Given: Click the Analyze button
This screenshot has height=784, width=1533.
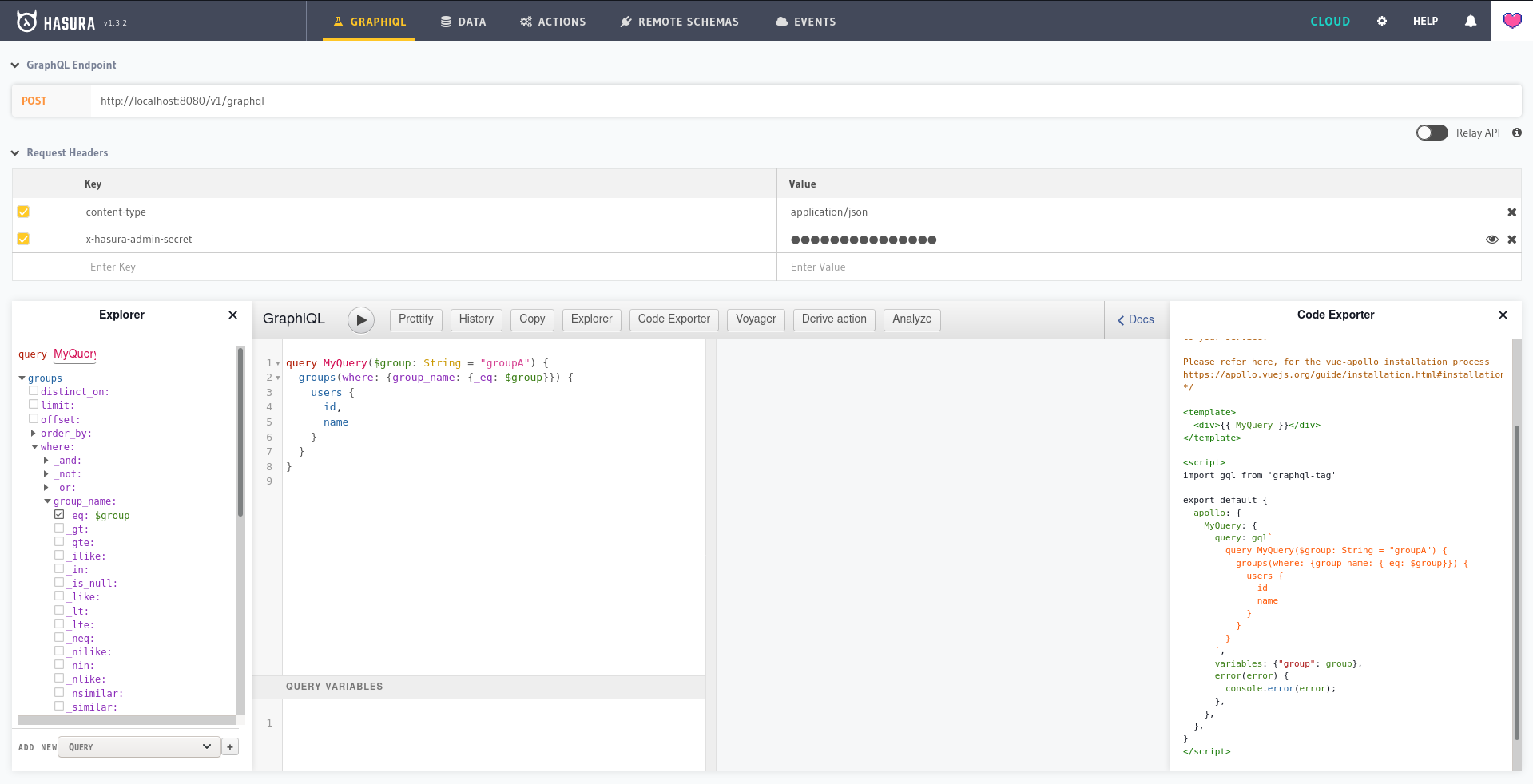Looking at the screenshot, I should [912, 319].
